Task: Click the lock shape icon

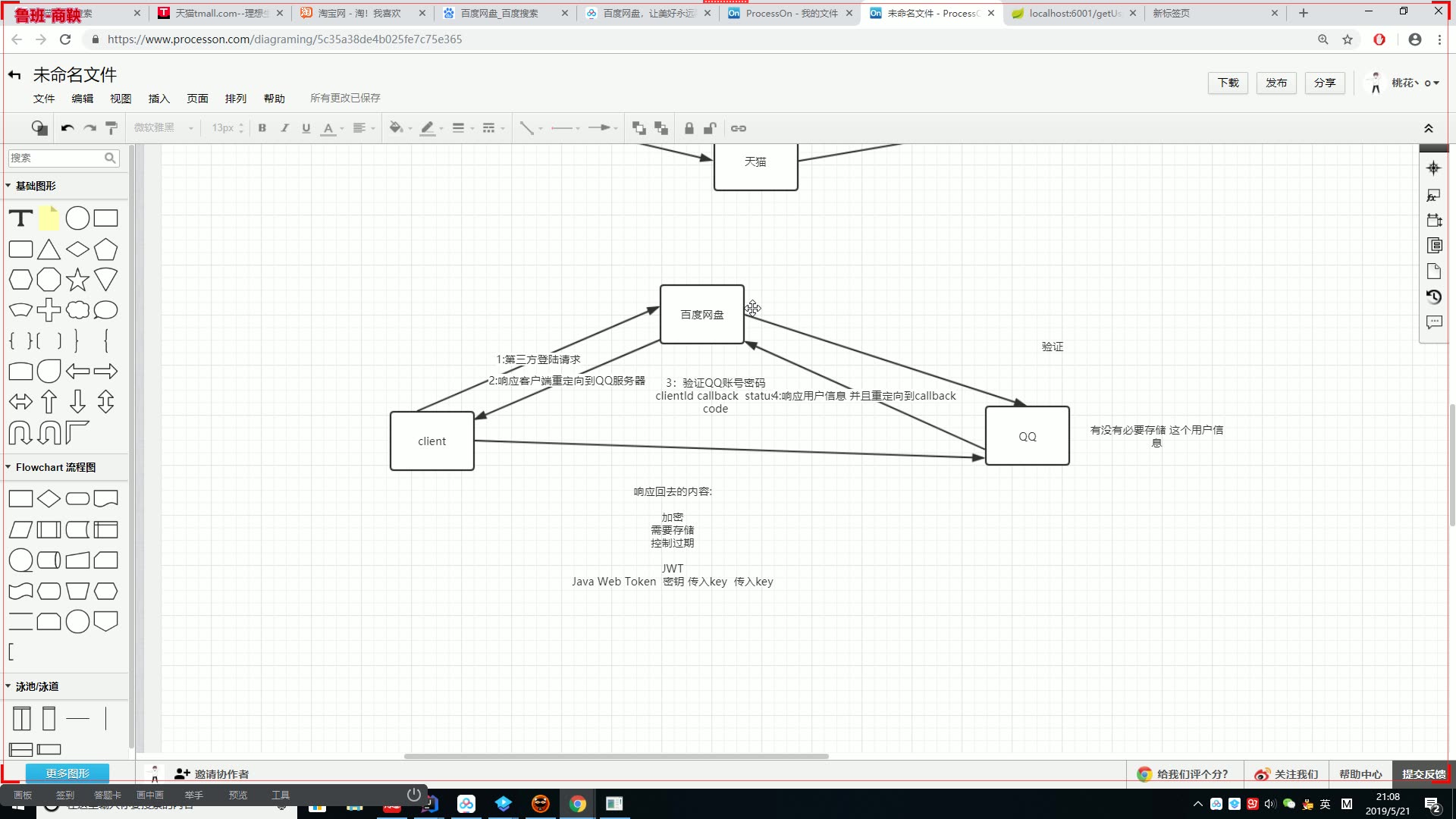Action: 689,128
